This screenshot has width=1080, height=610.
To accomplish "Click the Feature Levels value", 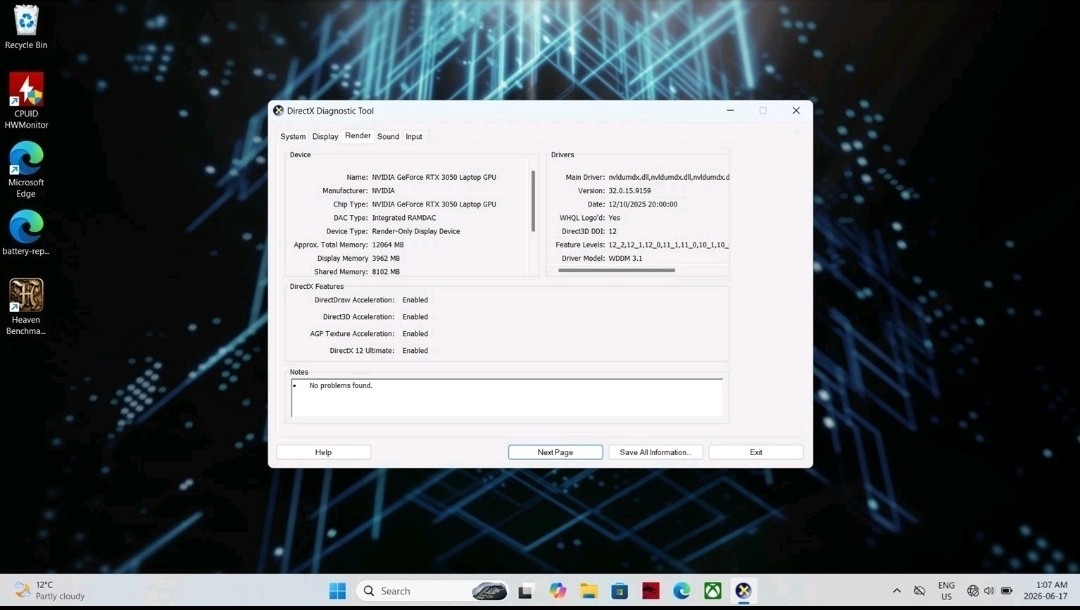I will coord(668,244).
